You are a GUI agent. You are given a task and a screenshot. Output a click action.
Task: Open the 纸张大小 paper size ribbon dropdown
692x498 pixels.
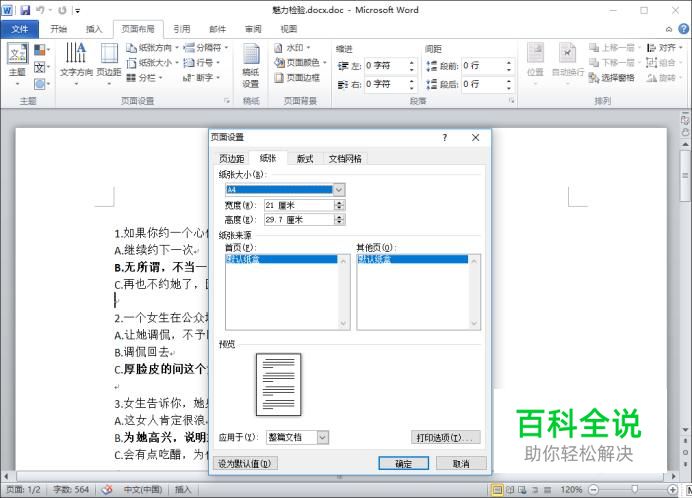(152, 63)
